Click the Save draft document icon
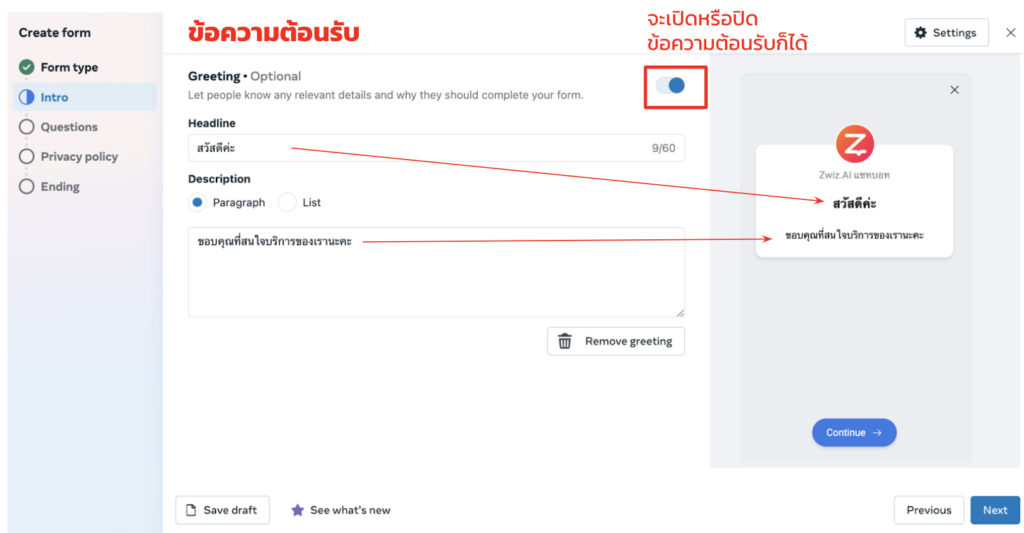The image size is (1024, 533). coord(191,510)
